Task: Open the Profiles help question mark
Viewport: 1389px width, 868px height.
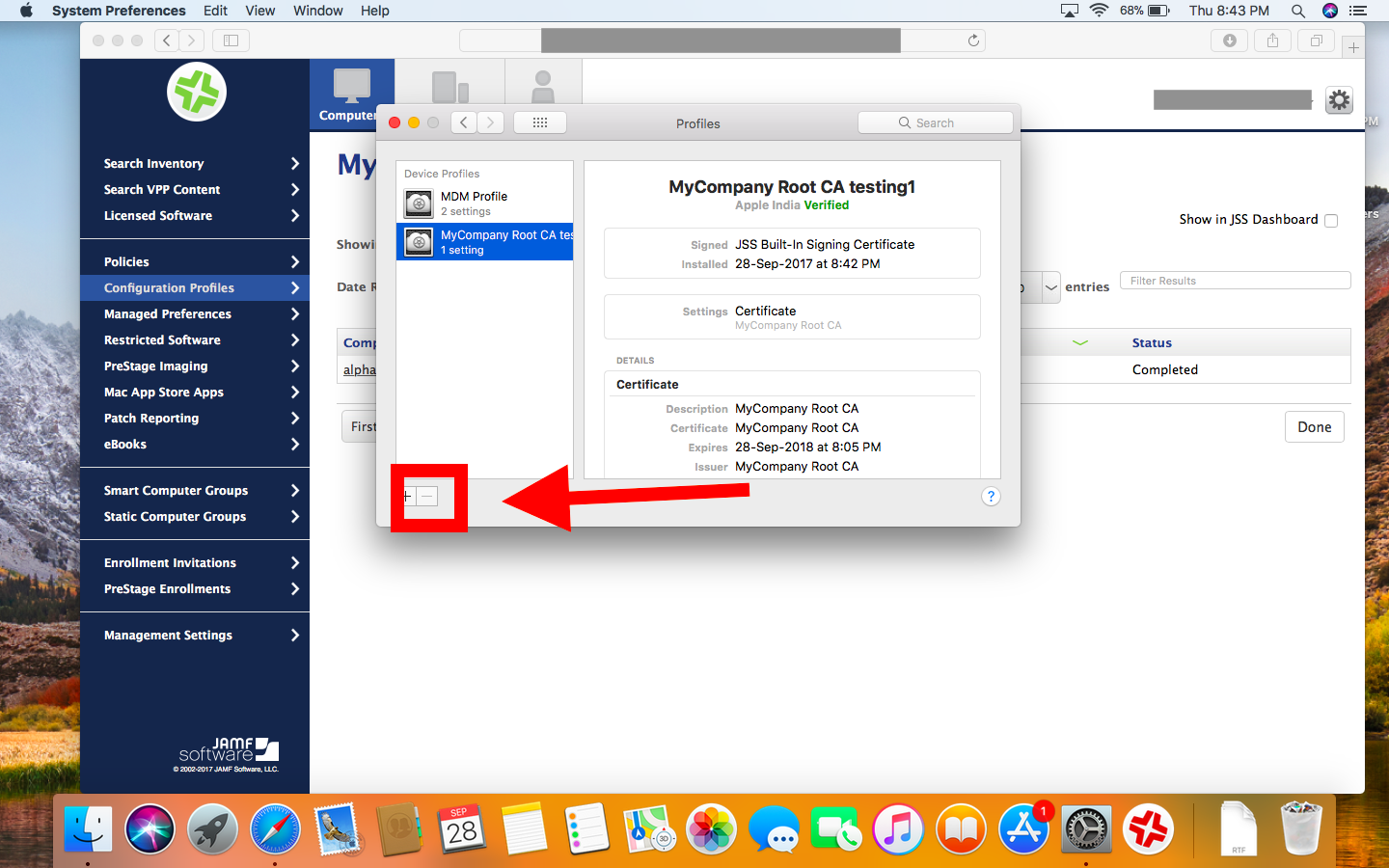Action: click(991, 497)
